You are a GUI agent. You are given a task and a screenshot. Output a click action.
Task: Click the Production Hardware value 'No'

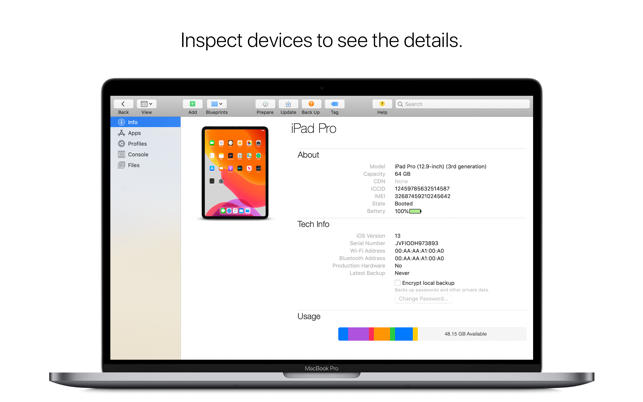(398, 265)
